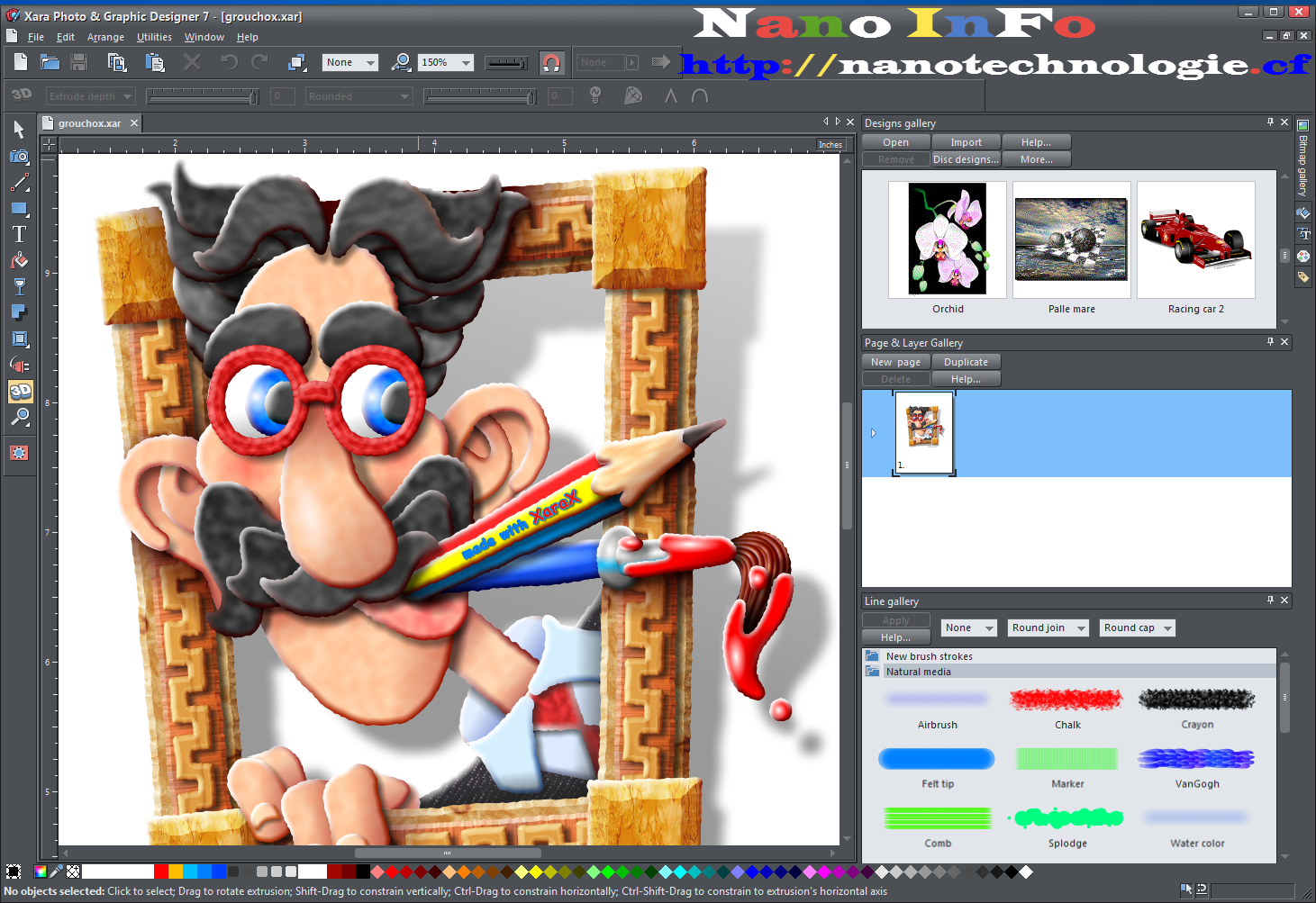Viewport: 1316px width, 903px height.
Task: Copy the selection
Action: 116,62
